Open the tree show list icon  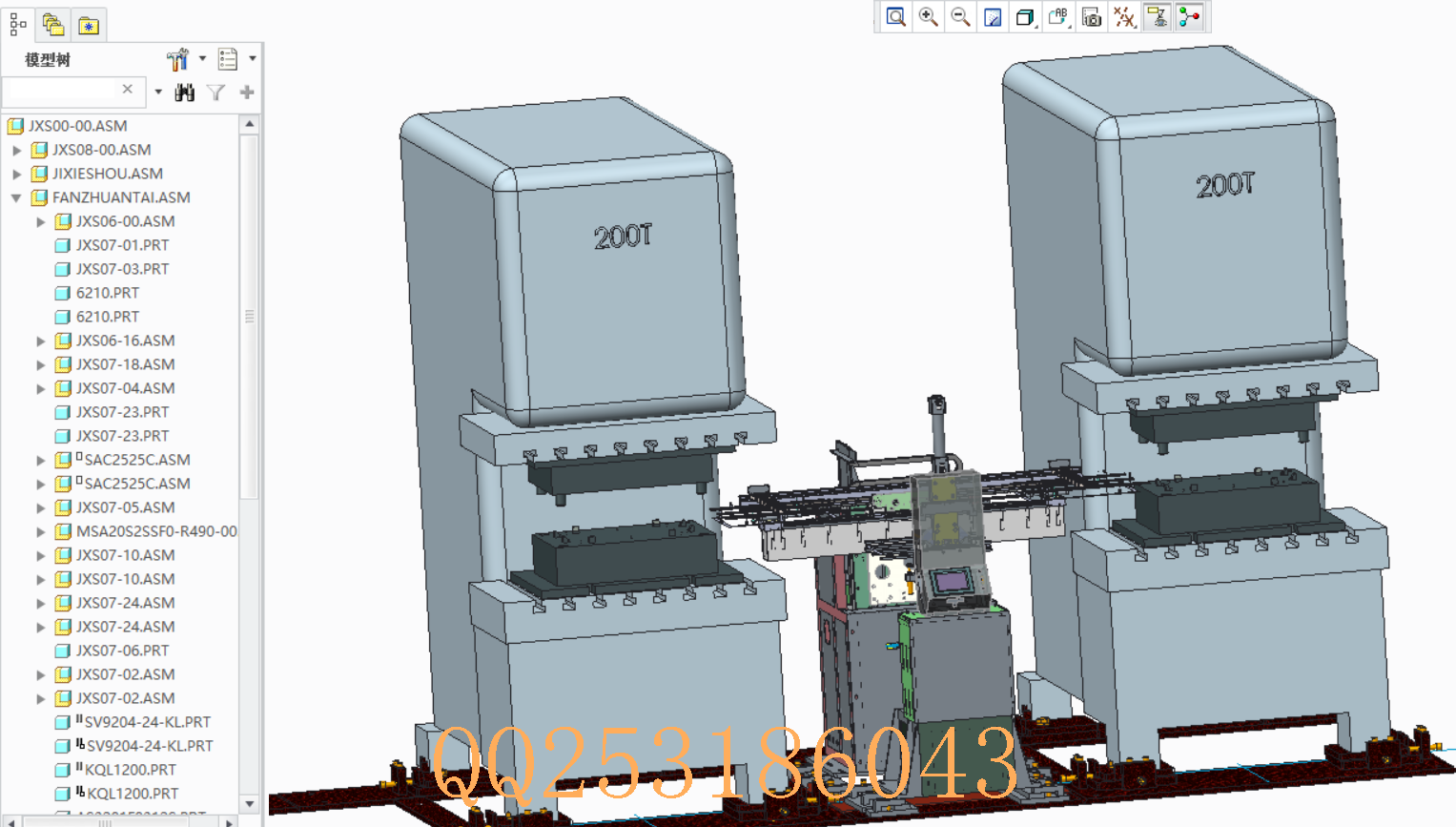(x=228, y=59)
